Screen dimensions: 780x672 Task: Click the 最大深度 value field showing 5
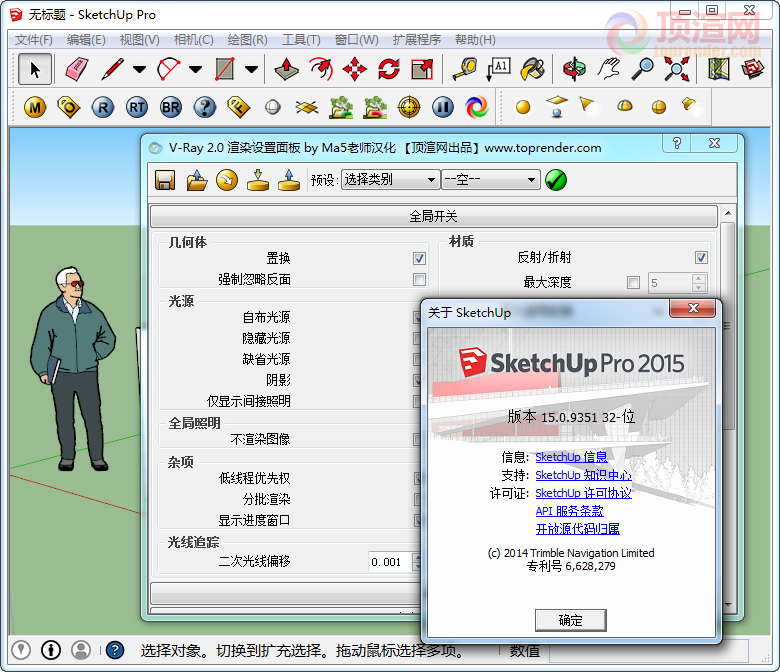(670, 283)
